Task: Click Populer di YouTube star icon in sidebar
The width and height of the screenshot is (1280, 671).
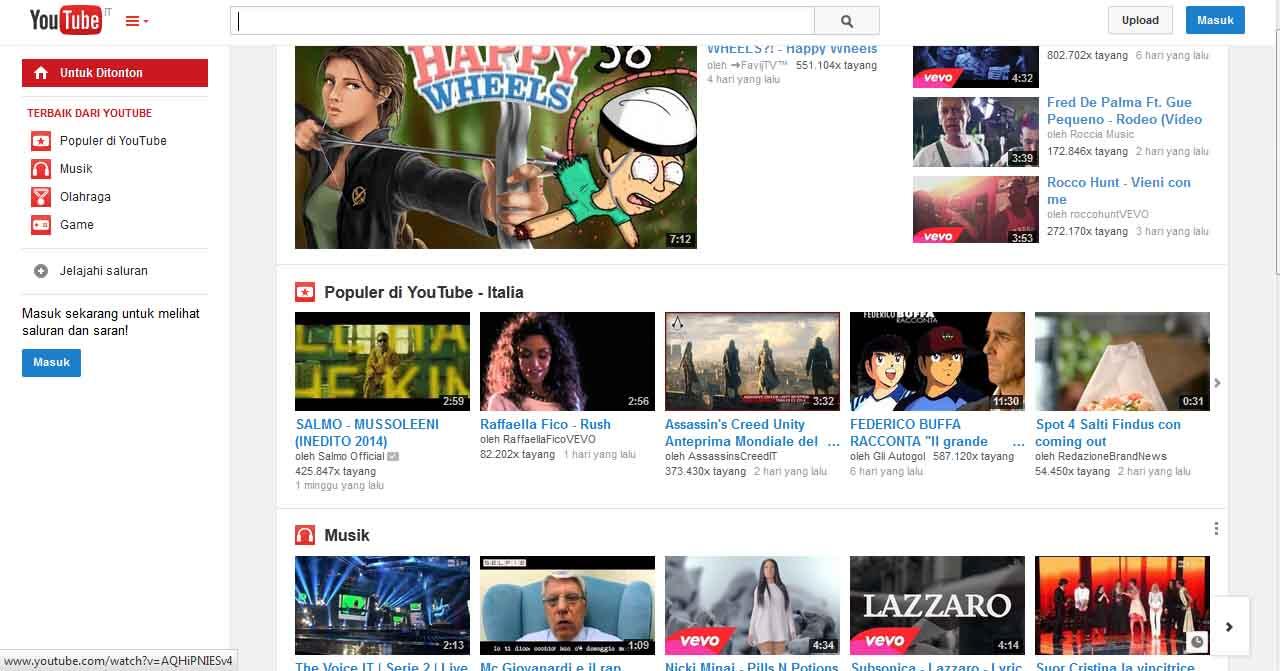Action: click(41, 141)
